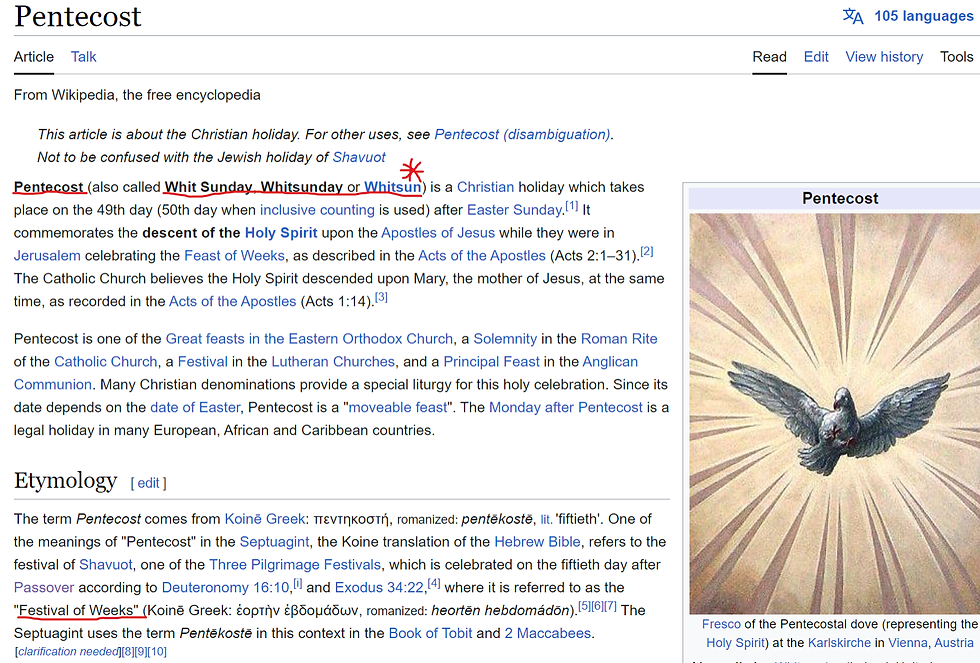Viewport: 980px width, 663px height.
Task: Open the date of Easter link
Action: coord(195,407)
